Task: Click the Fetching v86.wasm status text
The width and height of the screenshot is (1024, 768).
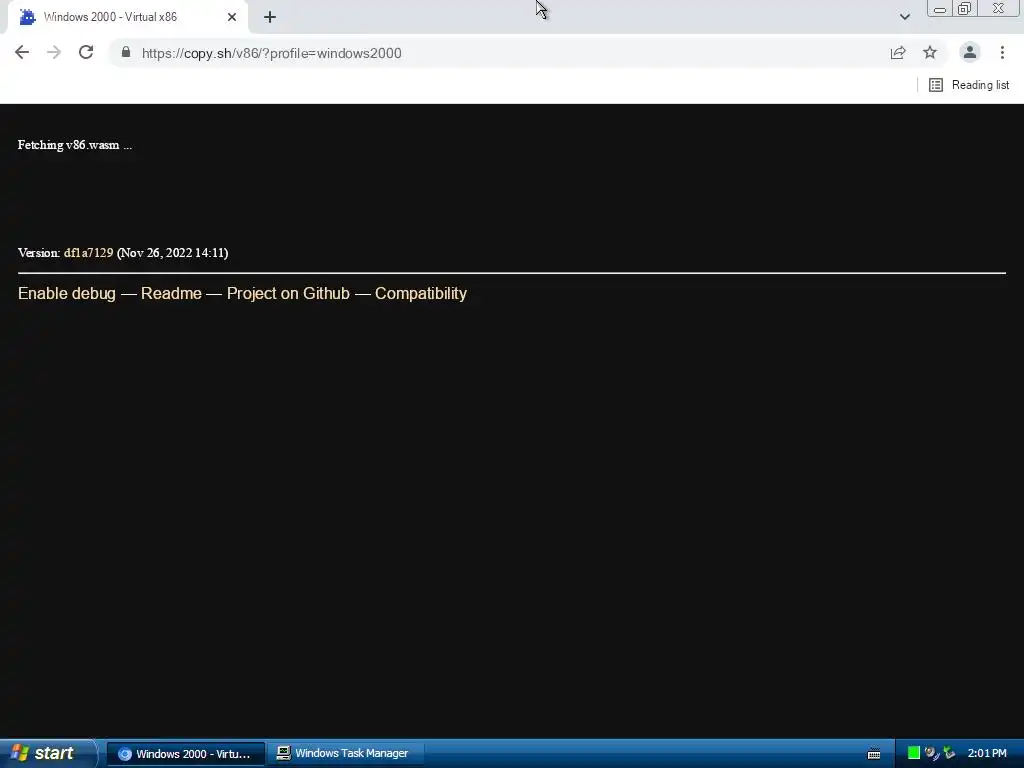Action: tap(74, 145)
